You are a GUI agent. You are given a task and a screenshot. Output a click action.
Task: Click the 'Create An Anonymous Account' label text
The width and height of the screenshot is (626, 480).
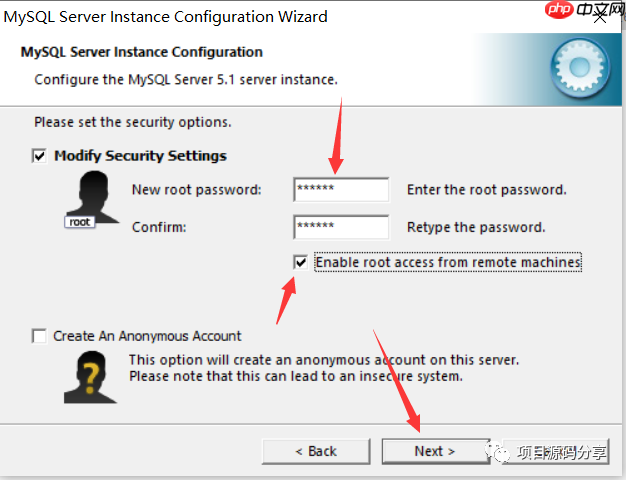click(147, 336)
